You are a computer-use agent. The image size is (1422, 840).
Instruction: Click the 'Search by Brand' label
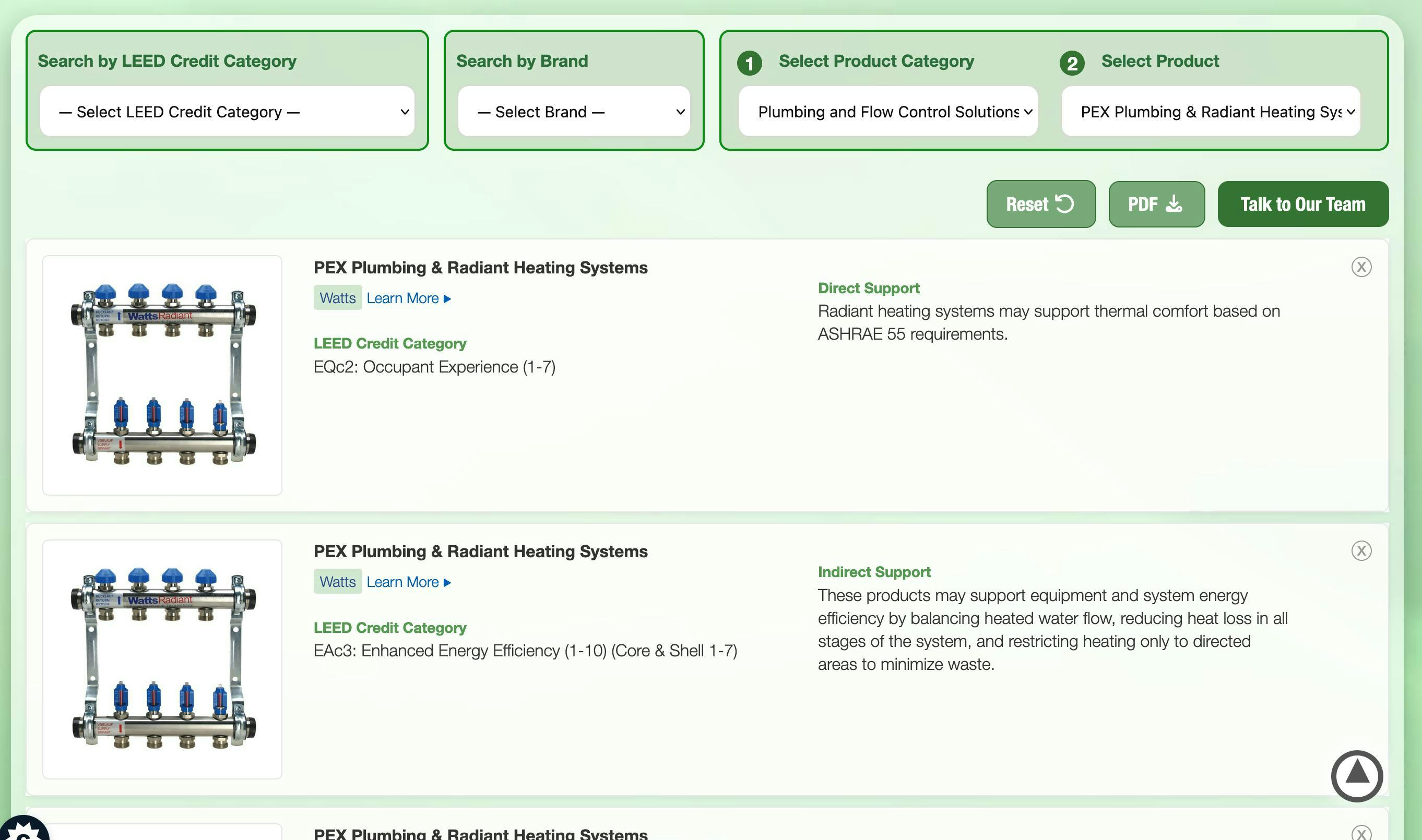522,61
